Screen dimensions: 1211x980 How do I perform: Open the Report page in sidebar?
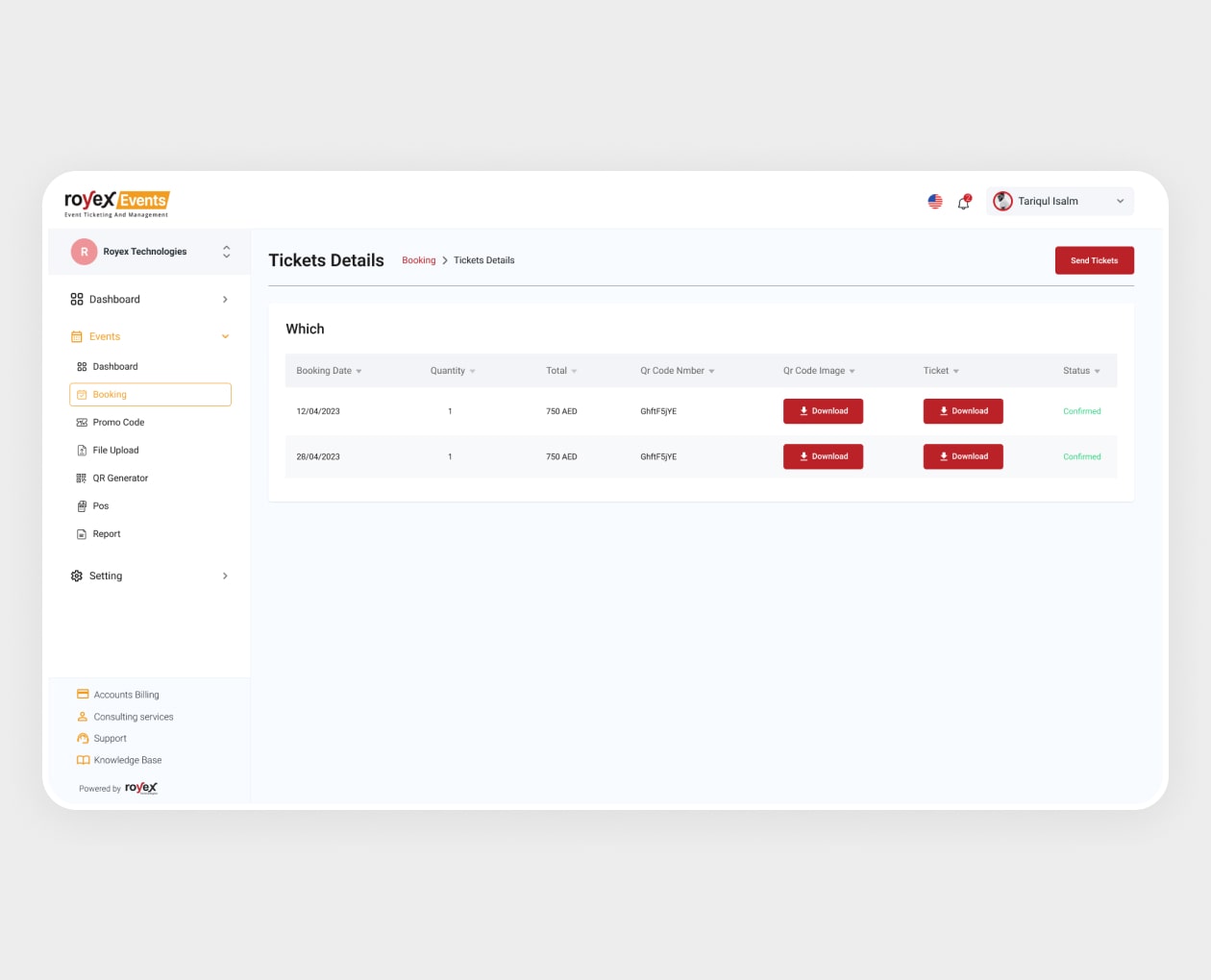pyautogui.click(x=106, y=534)
